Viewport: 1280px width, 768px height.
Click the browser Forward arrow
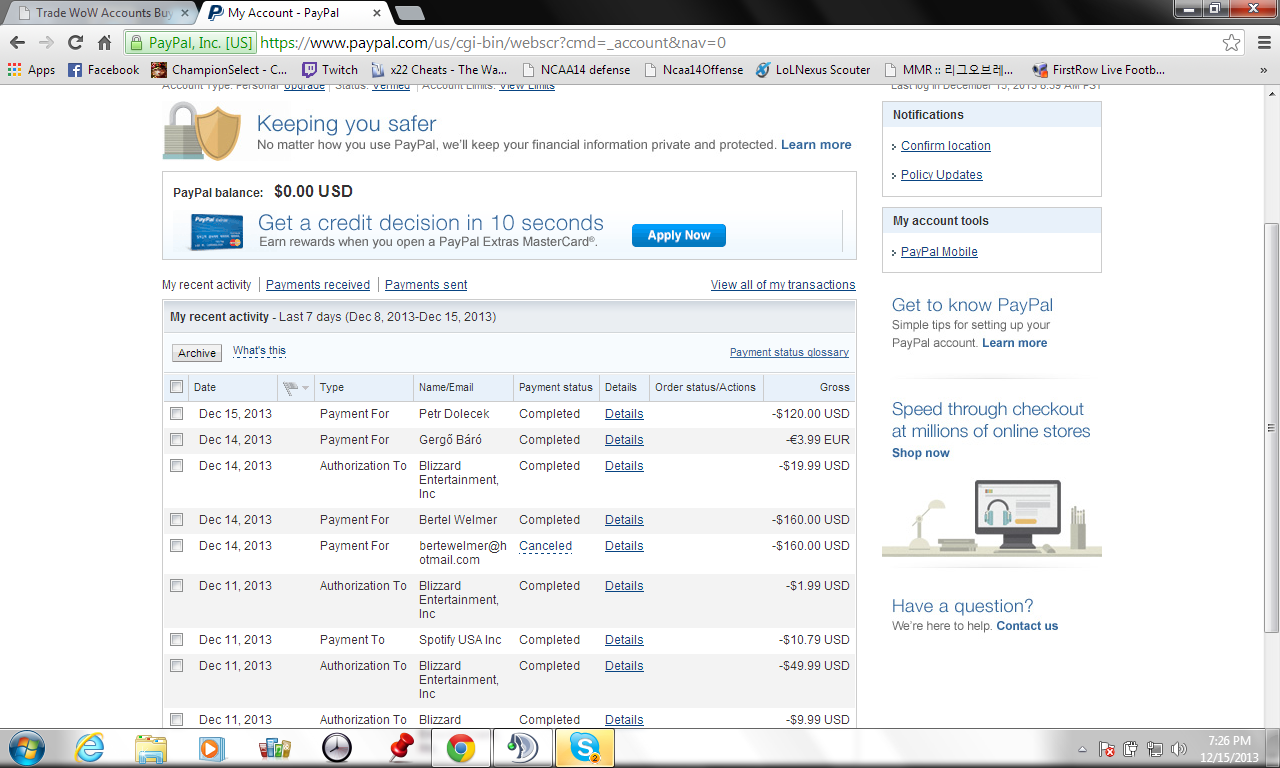point(46,43)
